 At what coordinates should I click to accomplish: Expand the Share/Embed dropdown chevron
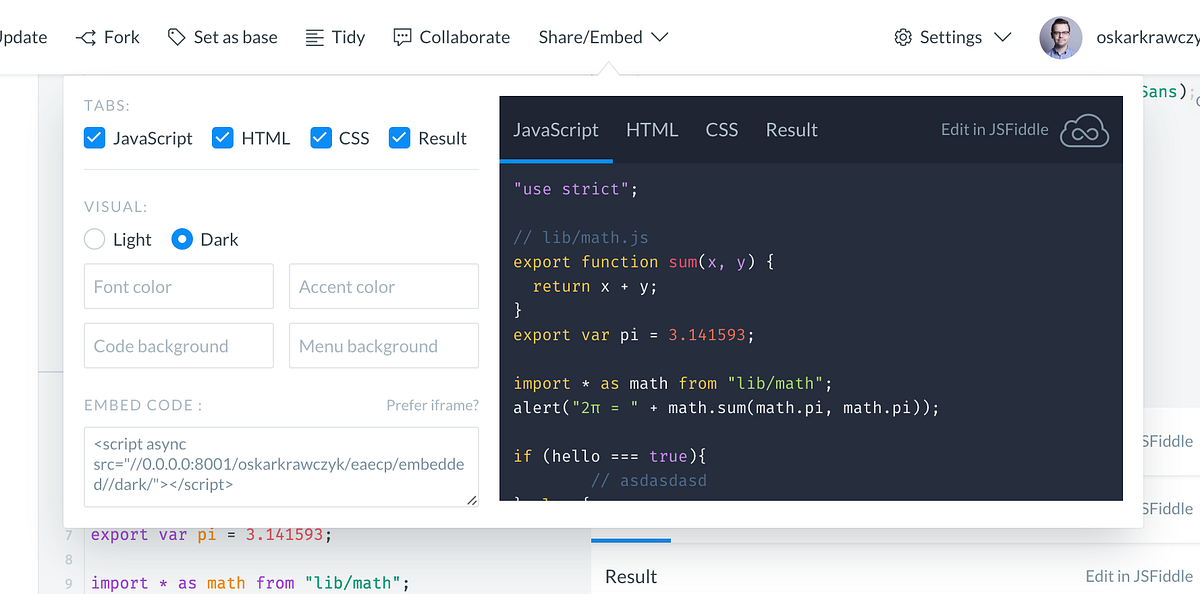coord(660,37)
